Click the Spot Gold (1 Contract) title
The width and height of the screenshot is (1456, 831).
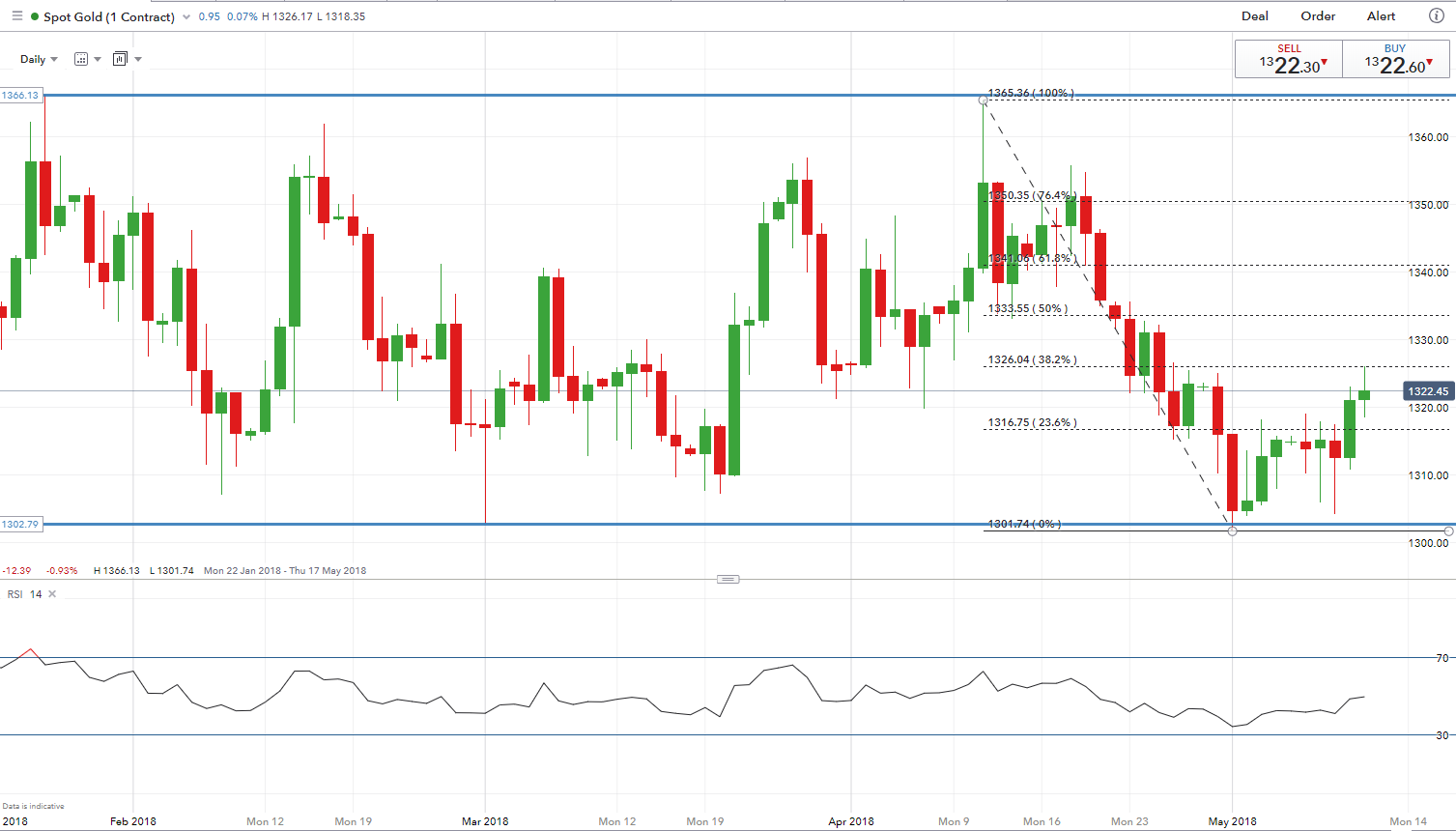pyautogui.click(x=109, y=17)
